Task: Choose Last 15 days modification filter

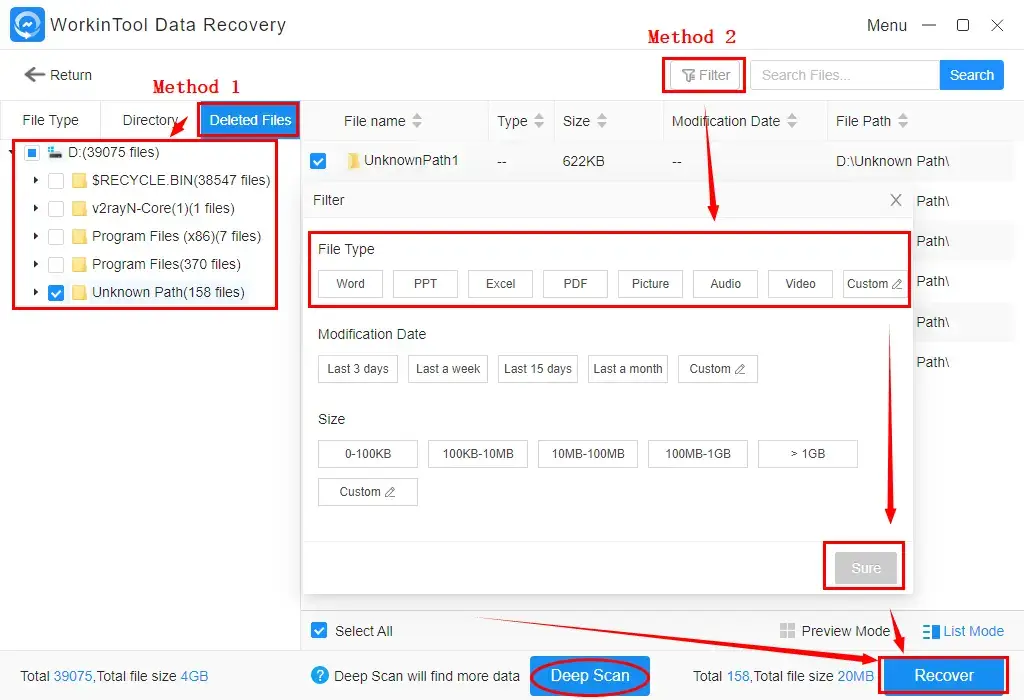Action: pyautogui.click(x=537, y=369)
